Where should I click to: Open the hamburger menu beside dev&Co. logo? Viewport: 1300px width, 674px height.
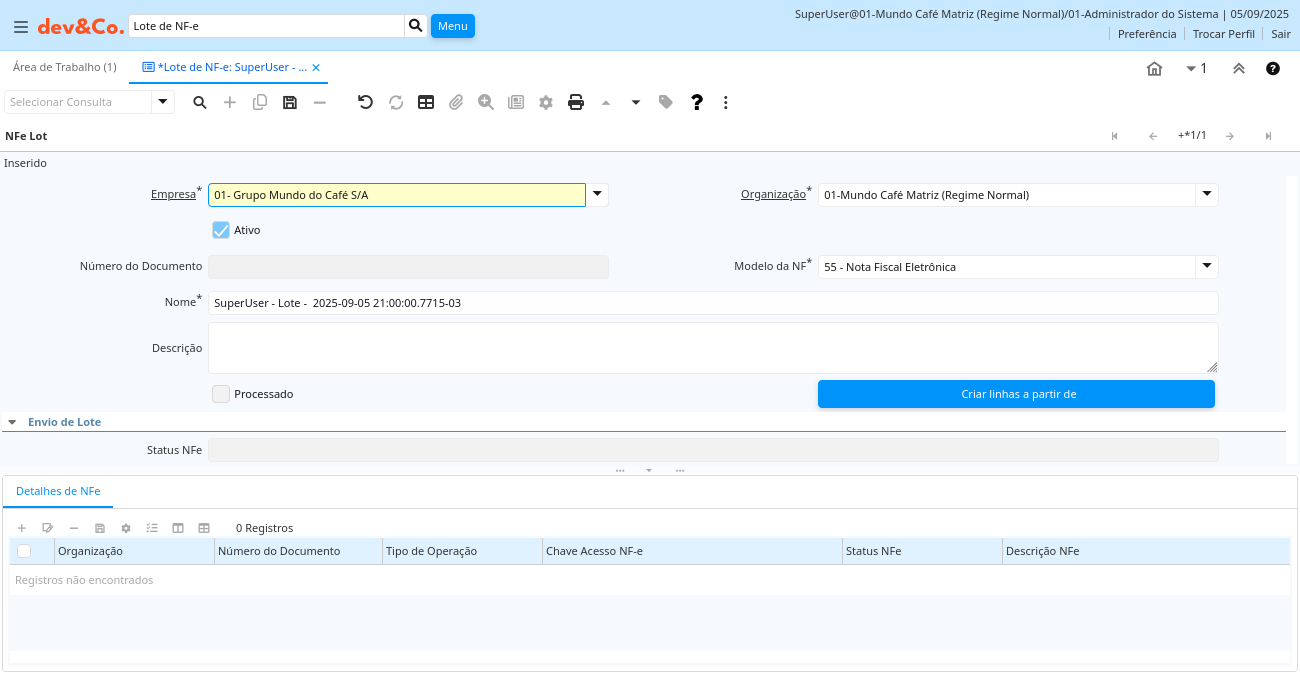(20, 27)
